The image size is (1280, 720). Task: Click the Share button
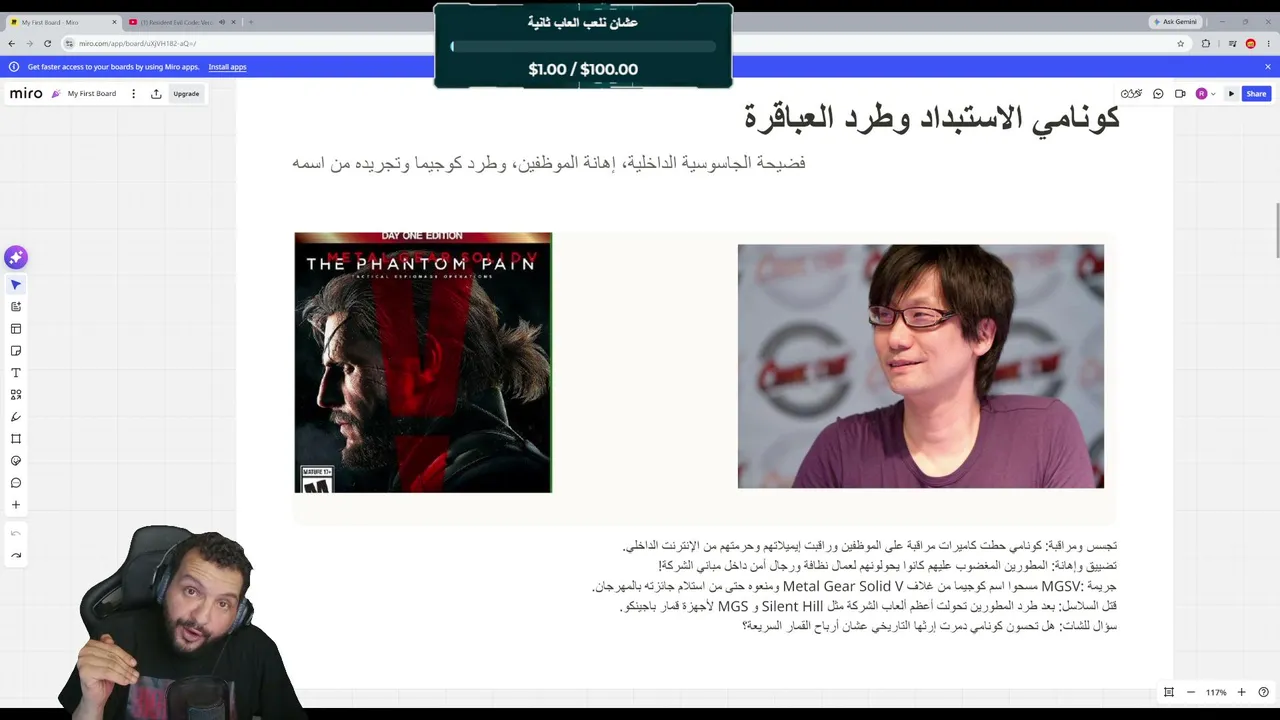pyautogui.click(x=1256, y=94)
